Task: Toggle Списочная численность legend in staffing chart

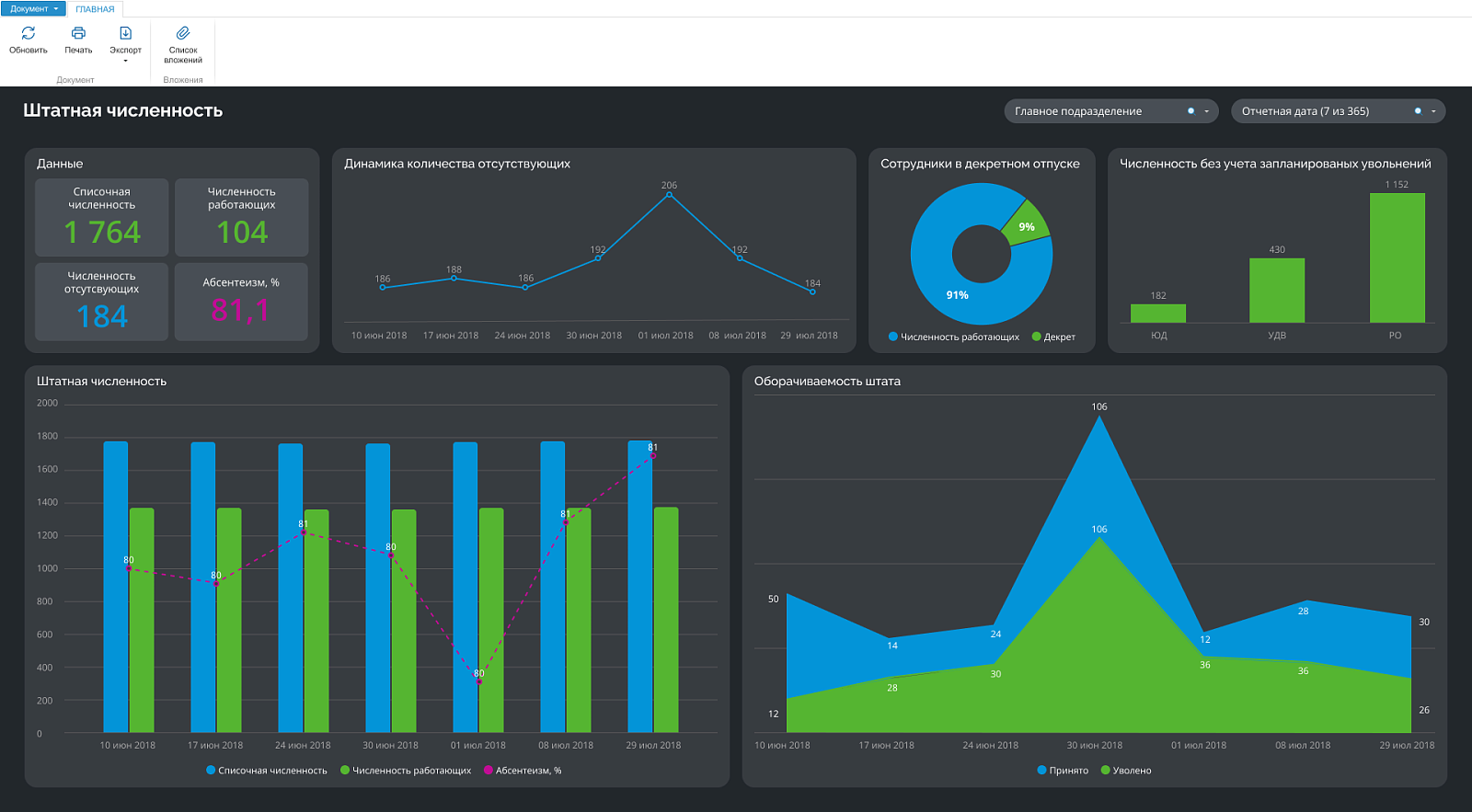Action: click(267, 771)
